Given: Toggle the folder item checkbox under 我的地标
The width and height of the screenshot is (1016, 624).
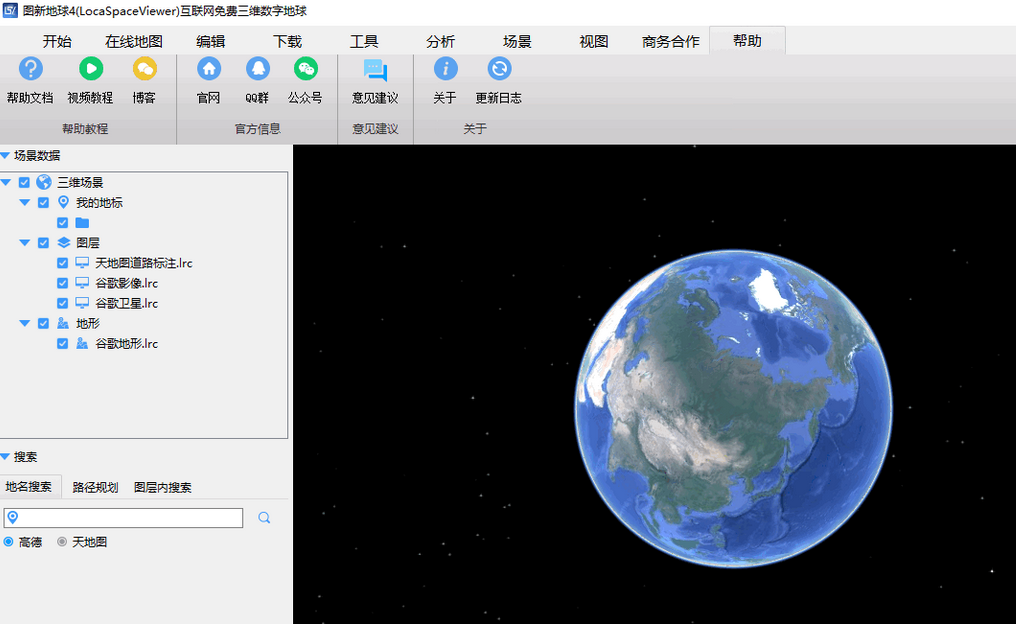Looking at the screenshot, I should click(x=62, y=223).
